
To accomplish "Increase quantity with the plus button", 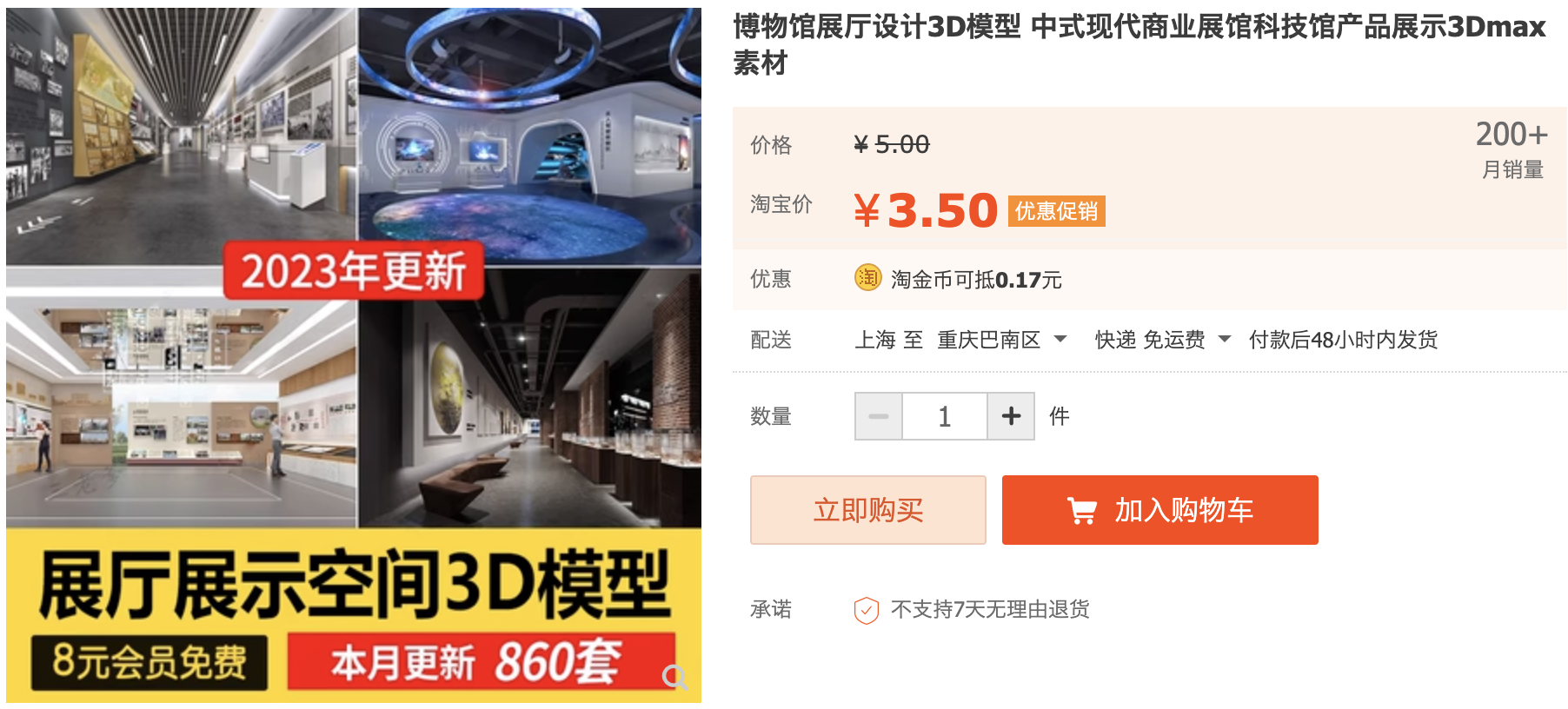I will tap(1011, 416).
